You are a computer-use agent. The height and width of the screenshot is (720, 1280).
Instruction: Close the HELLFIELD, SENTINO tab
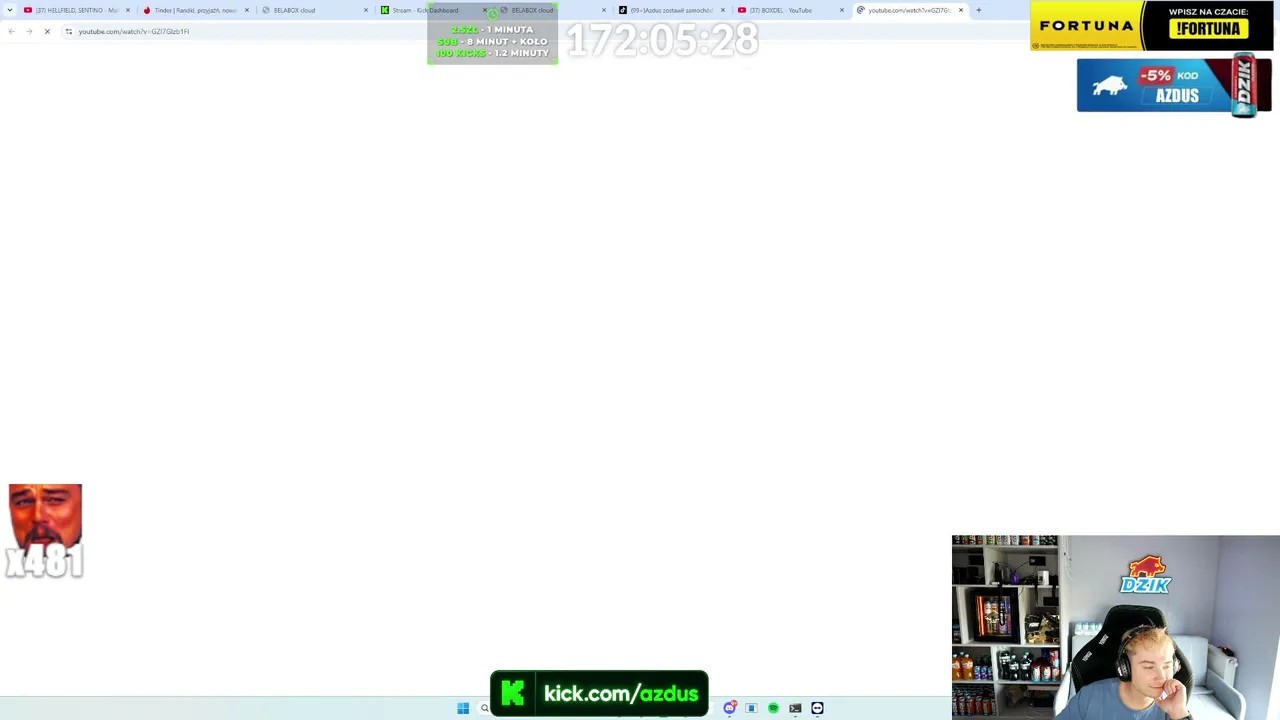pyautogui.click(x=128, y=10)
